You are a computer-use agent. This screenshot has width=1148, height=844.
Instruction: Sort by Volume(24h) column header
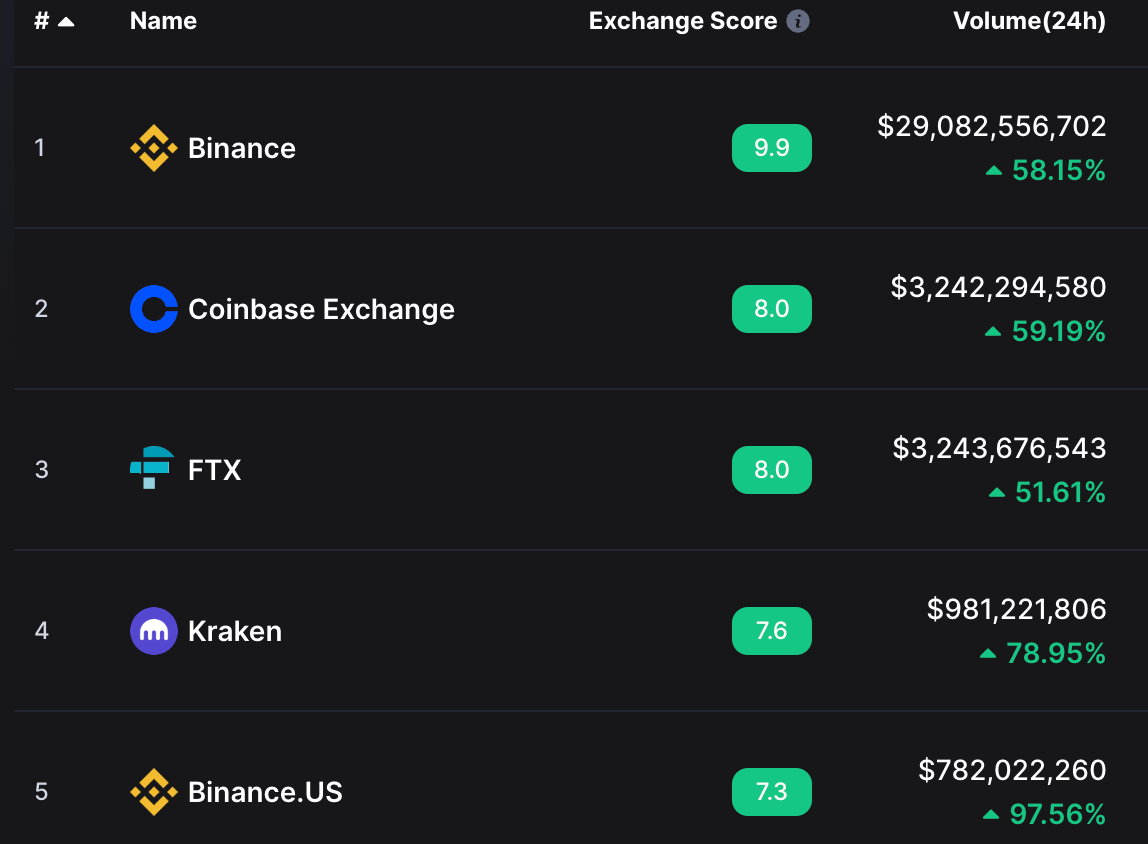(x=1029, y=21)
